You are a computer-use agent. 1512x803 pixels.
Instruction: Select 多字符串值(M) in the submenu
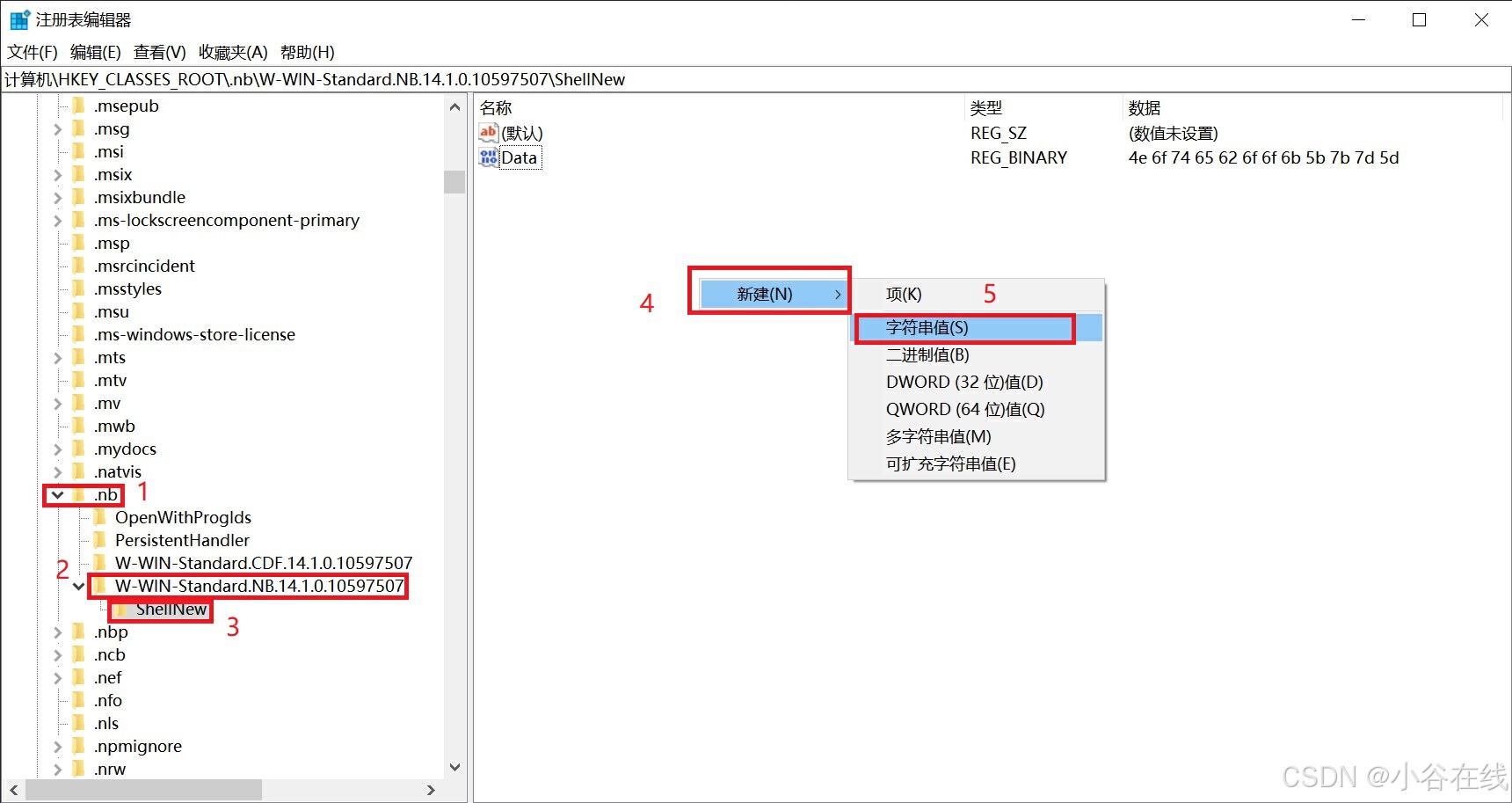point(976,436)
